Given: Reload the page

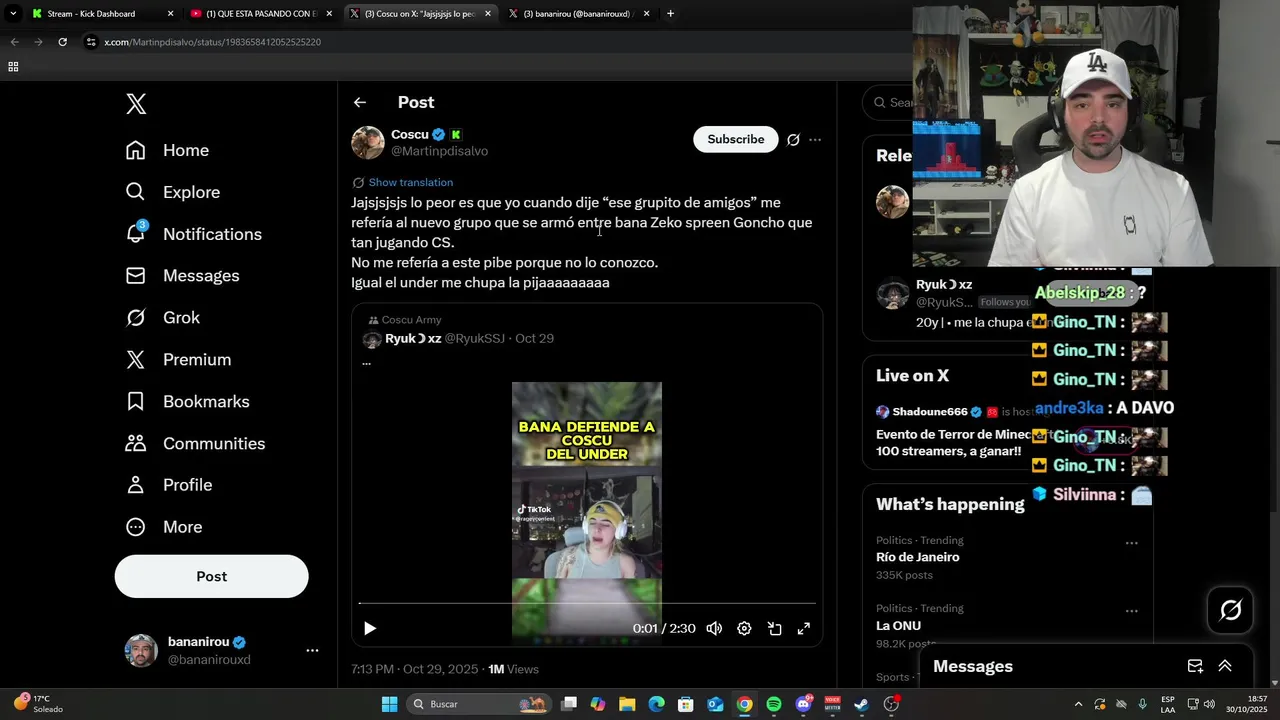Looking at the screenshot, I should coord(62,42).
